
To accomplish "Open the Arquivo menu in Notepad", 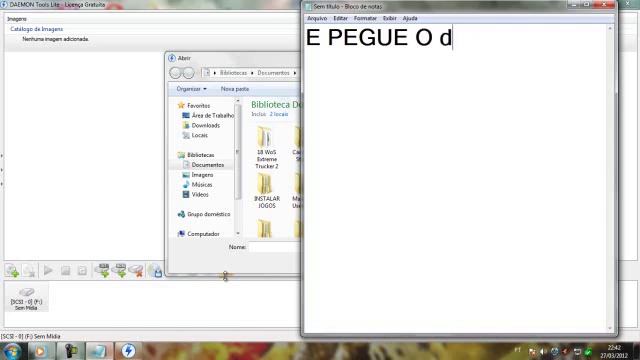I will click(317, 18).
